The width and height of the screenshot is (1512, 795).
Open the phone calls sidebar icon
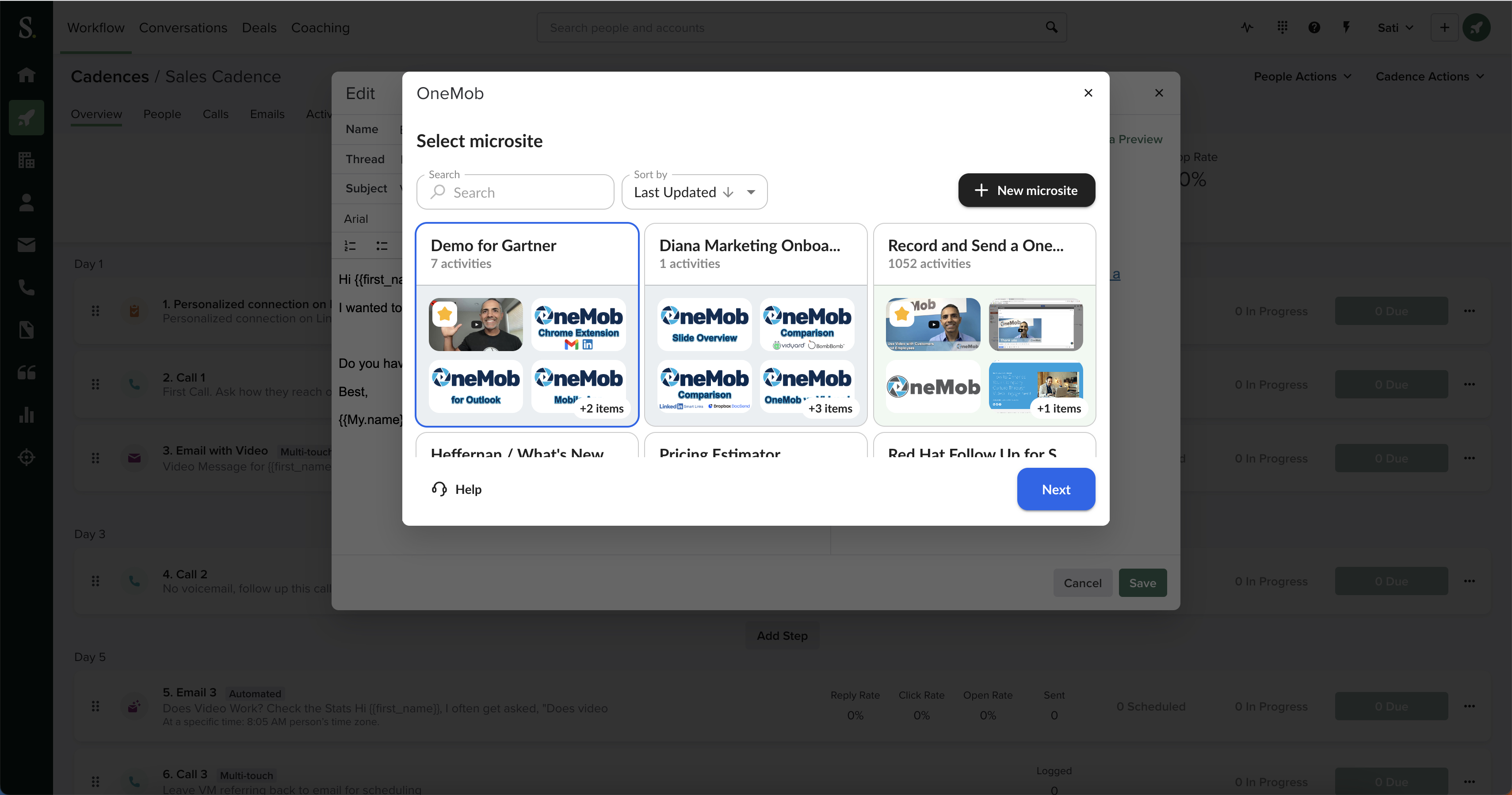pyautogui.click(x=27, y=288)
